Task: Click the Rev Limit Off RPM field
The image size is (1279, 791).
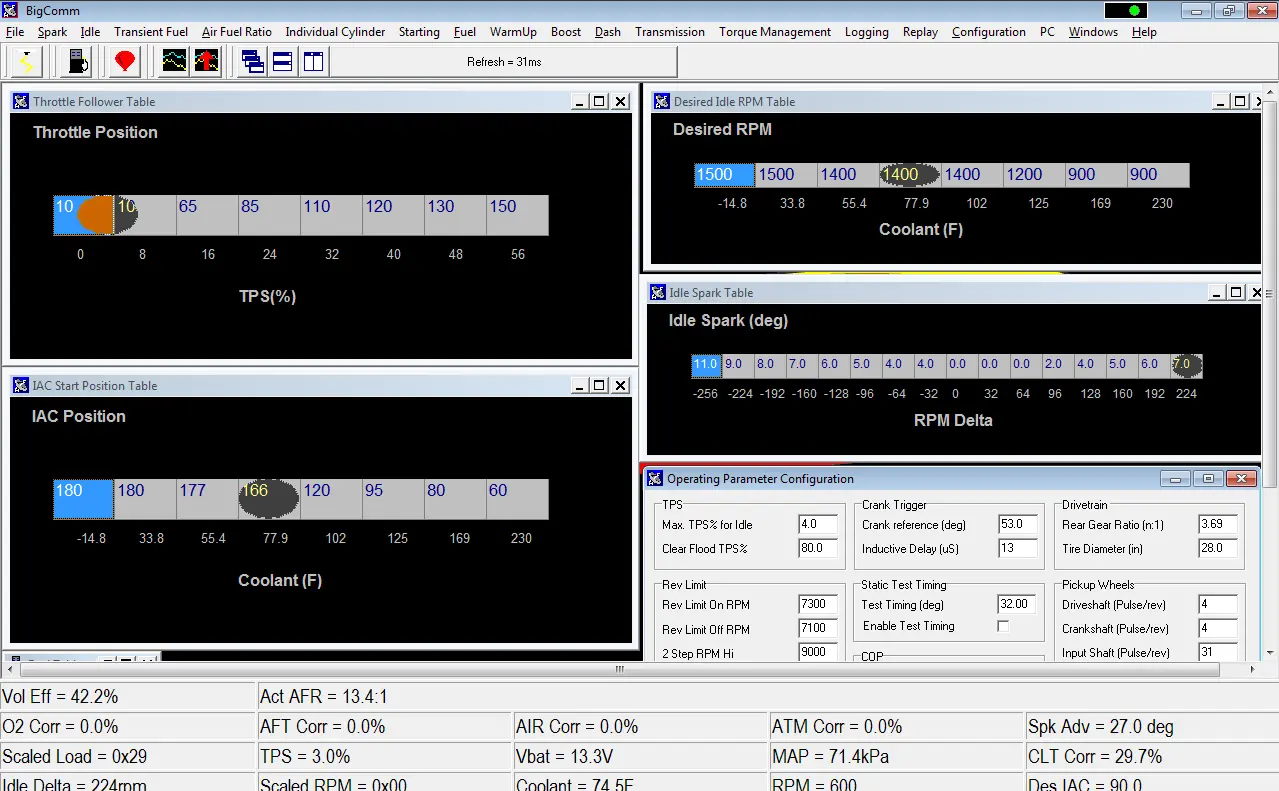Action: click(x=818, y=628)
